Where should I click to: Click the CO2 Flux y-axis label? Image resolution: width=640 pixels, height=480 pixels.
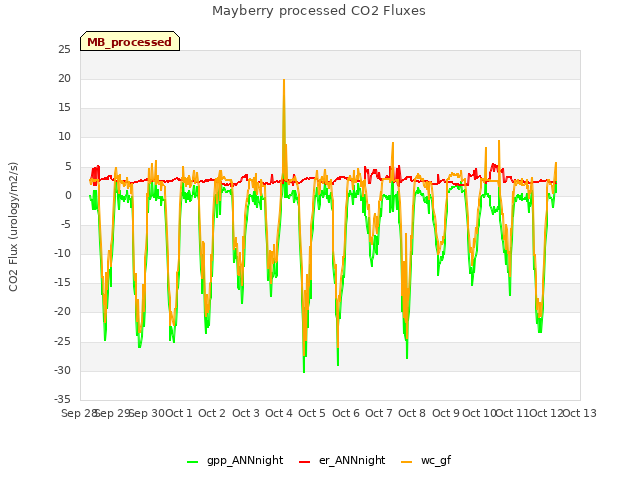(x=13, y=227)
